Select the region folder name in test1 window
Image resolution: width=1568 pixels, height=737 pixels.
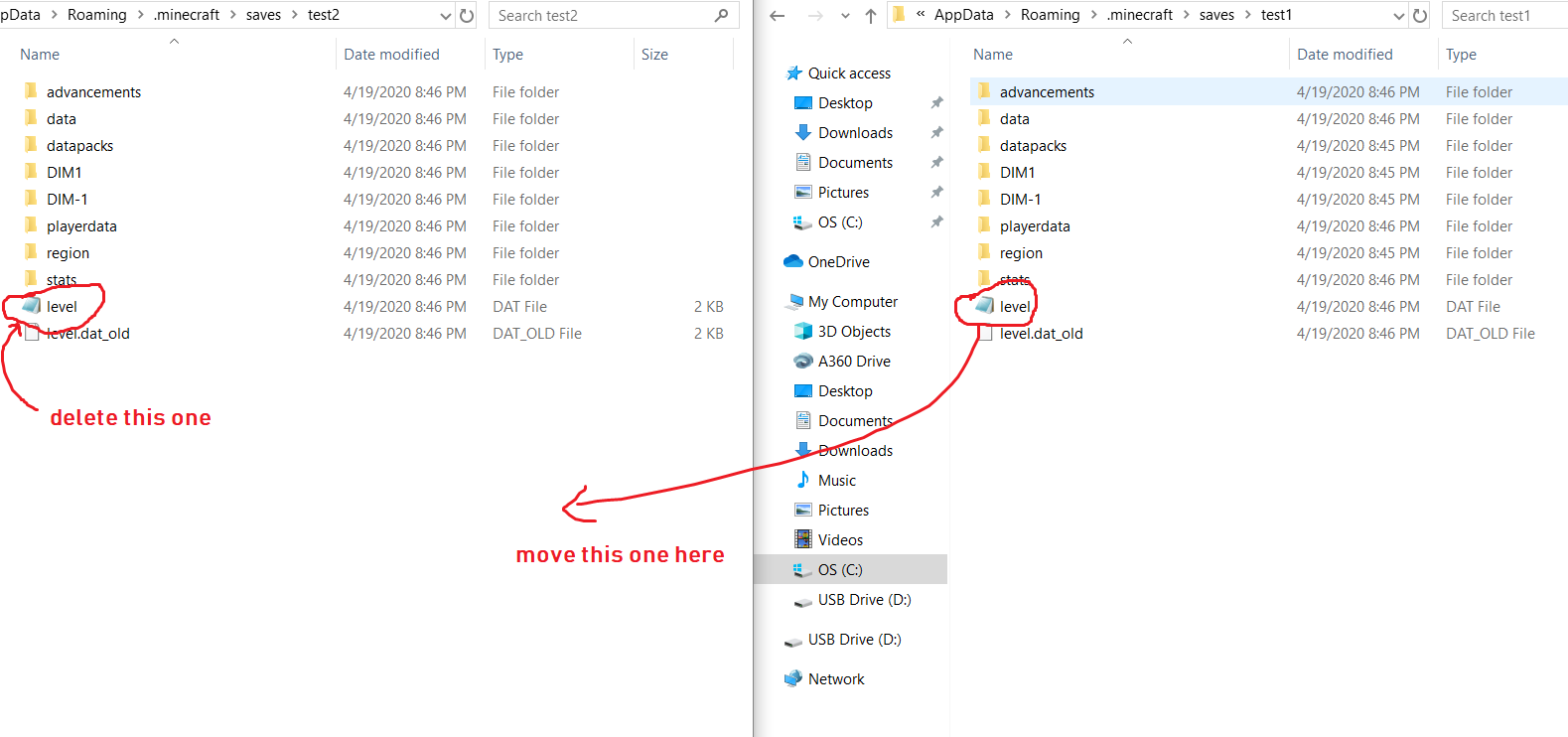[1021, 252]
